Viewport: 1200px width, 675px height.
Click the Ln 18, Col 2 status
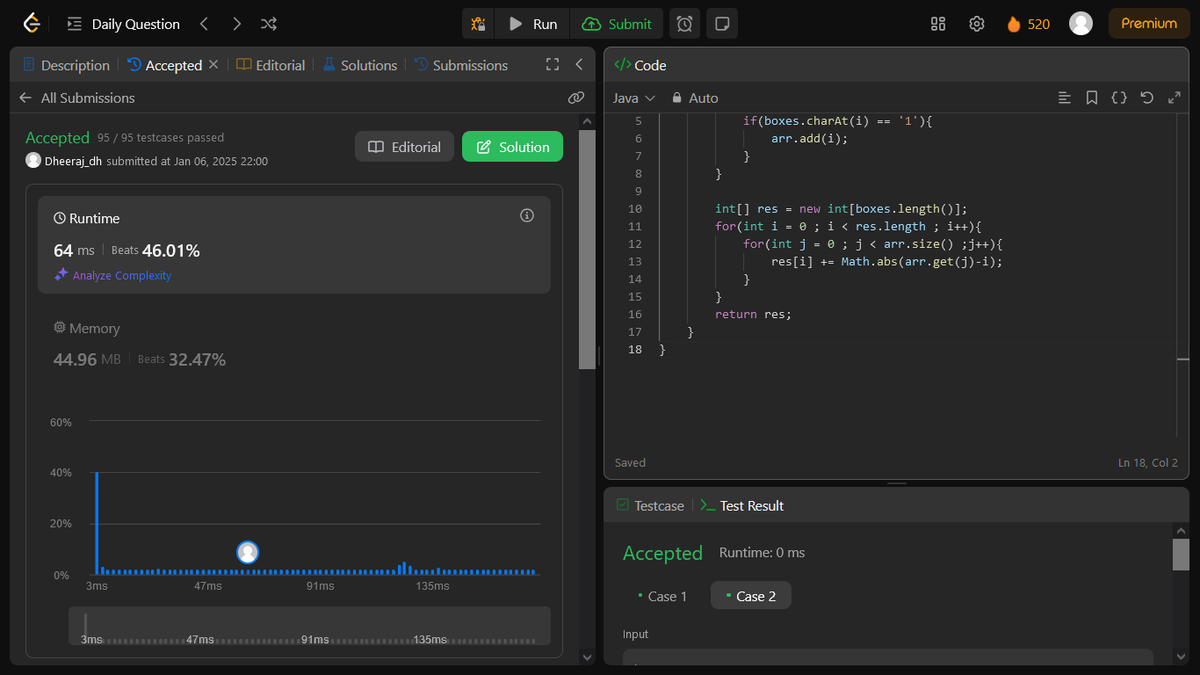click(1148, 463)
